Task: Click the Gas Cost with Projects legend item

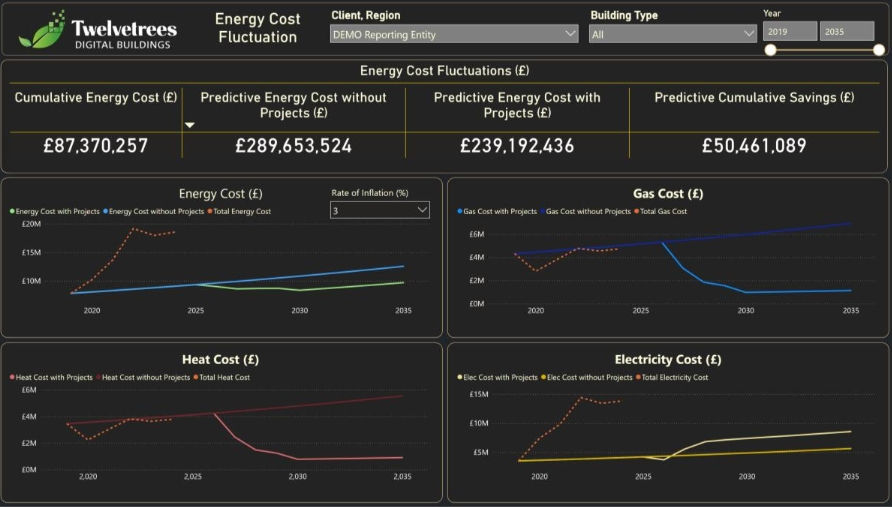Action: click(x=497, y=211)
